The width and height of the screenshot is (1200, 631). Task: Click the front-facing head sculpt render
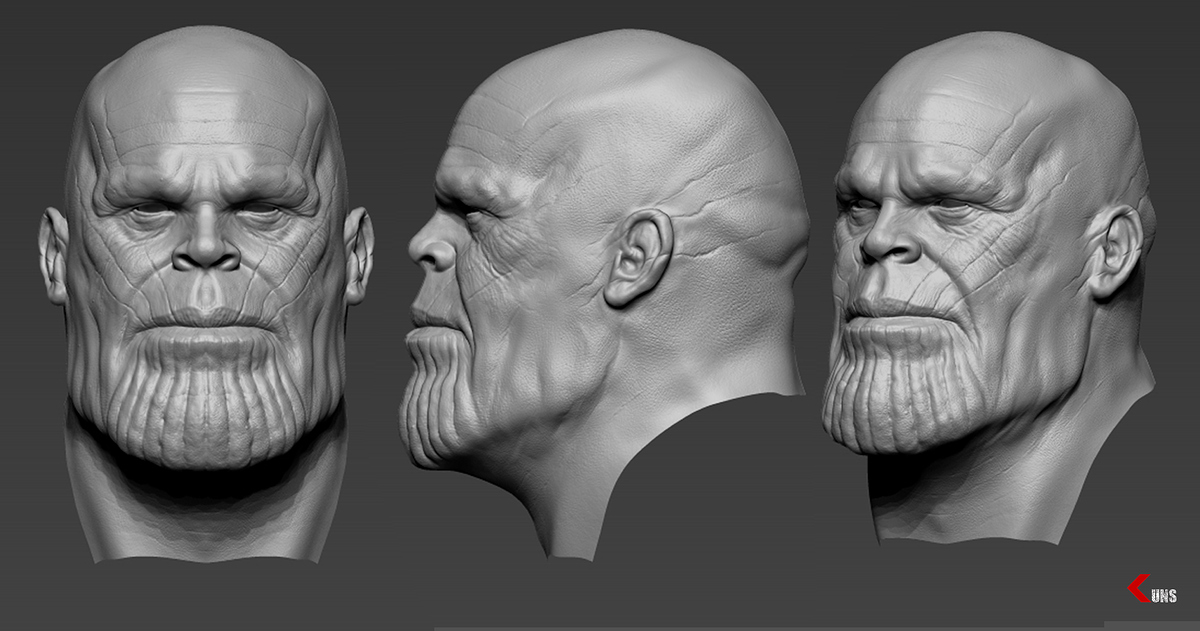[x=206, y=293]
